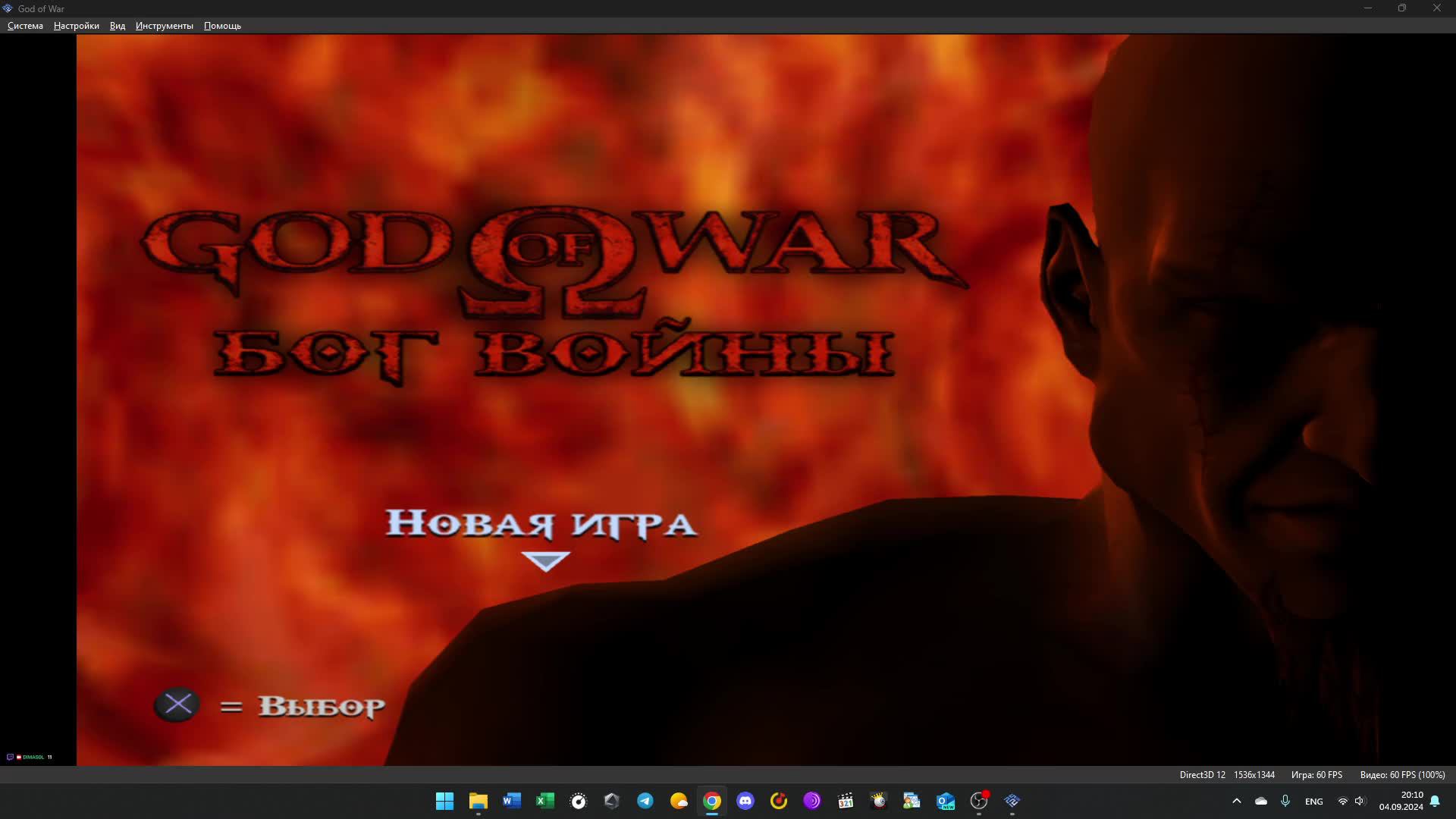This screenshot has height=819, width=1456.
Task: Open Discord from taskbar
Action: 745,801
